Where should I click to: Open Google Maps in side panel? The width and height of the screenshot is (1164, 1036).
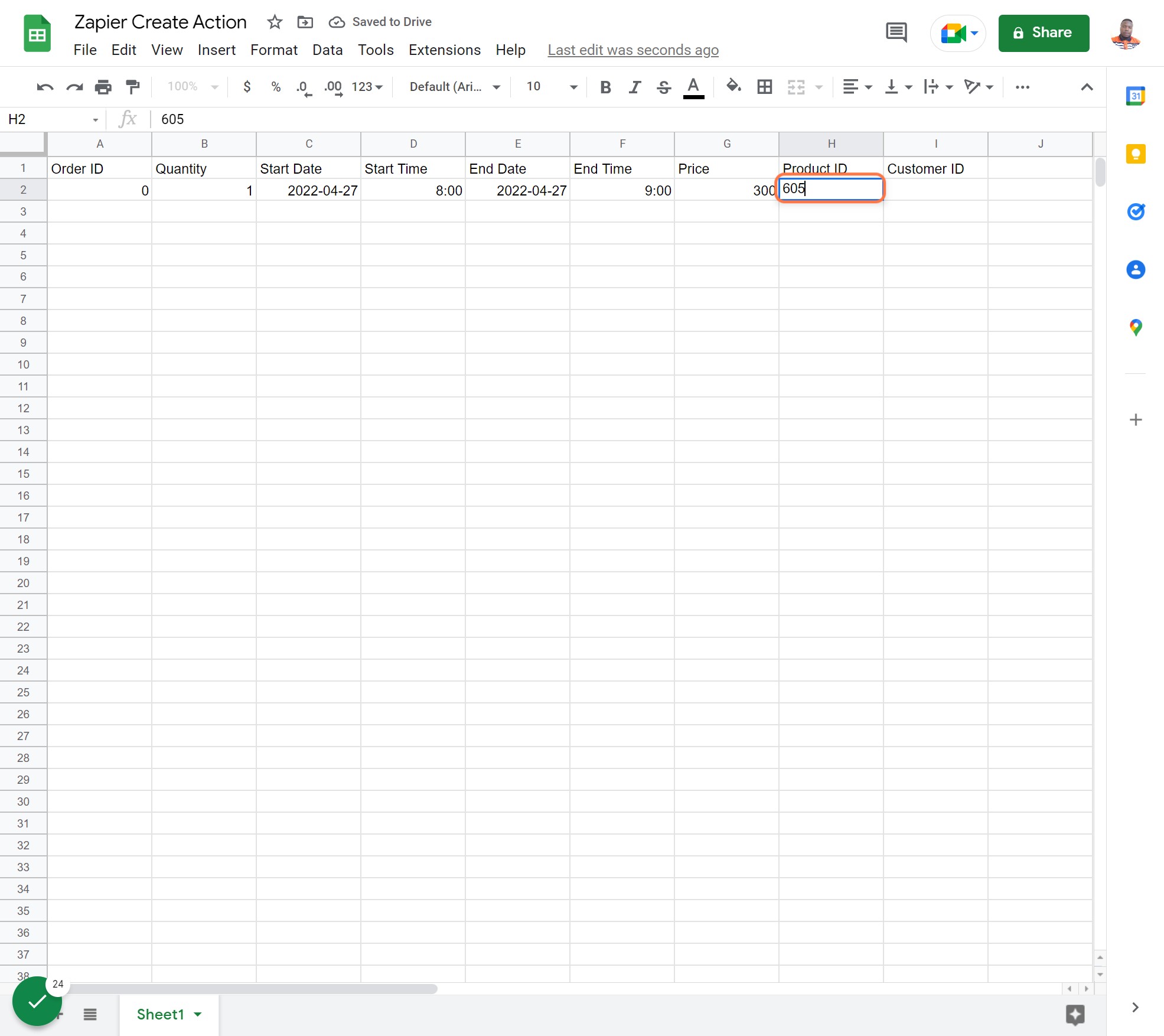tap(1136, 328)
